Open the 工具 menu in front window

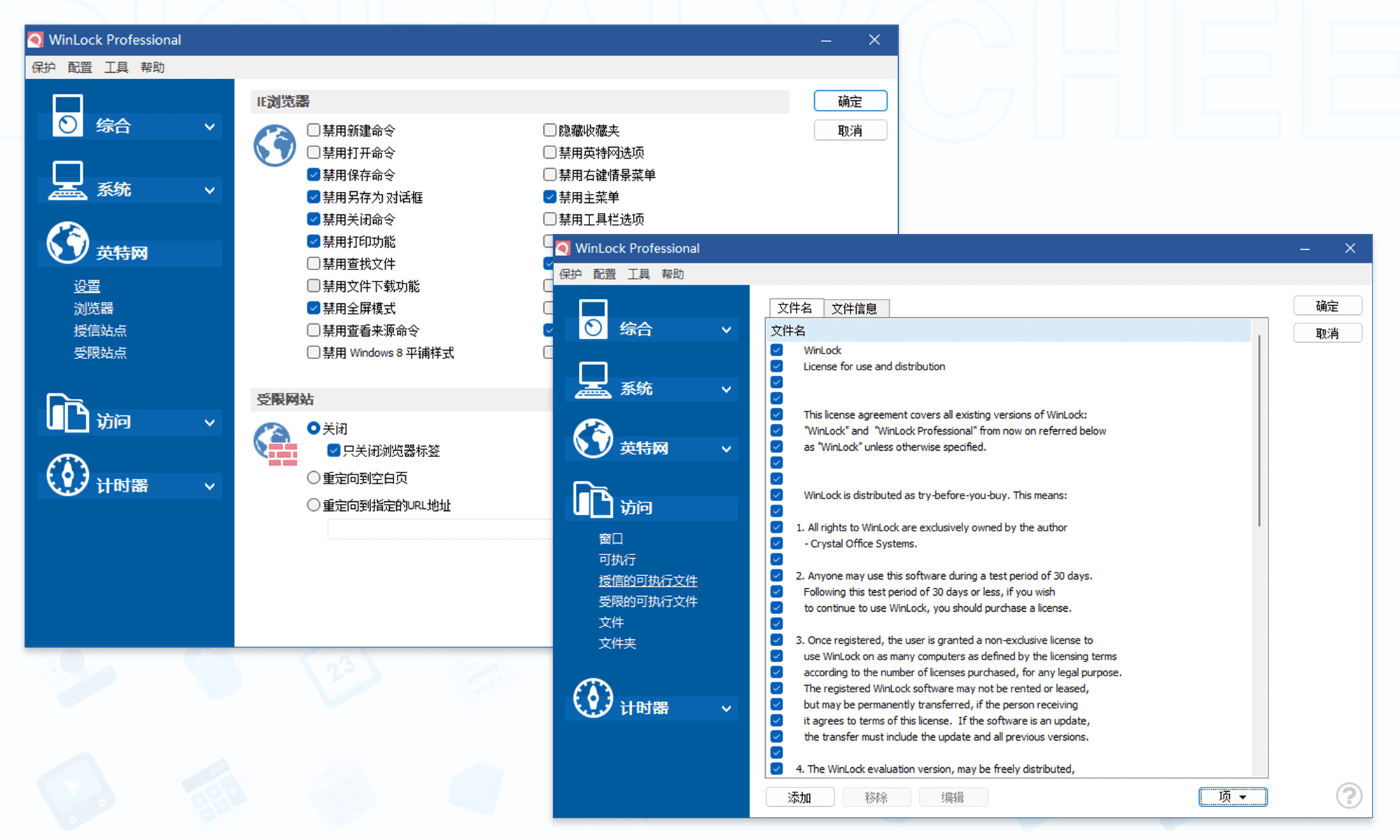(x=638, y=274)
